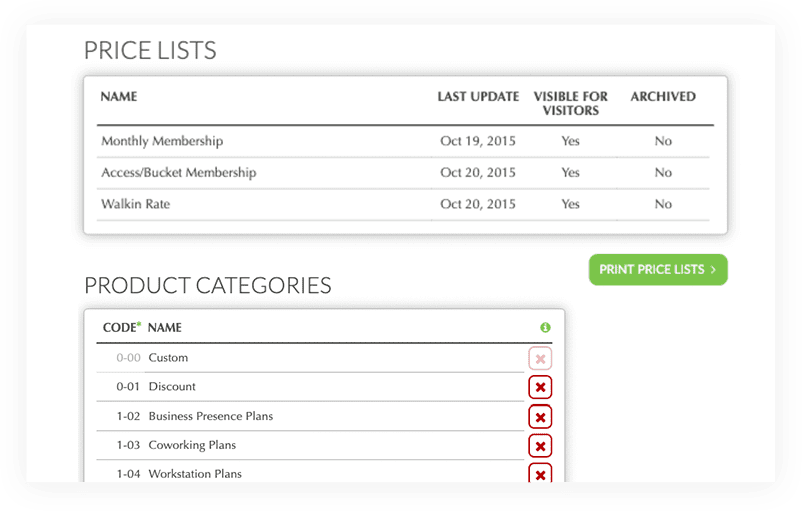Click the Code column header in categories
The width and height of the screenshot is (802, 511).
[120, 327]
